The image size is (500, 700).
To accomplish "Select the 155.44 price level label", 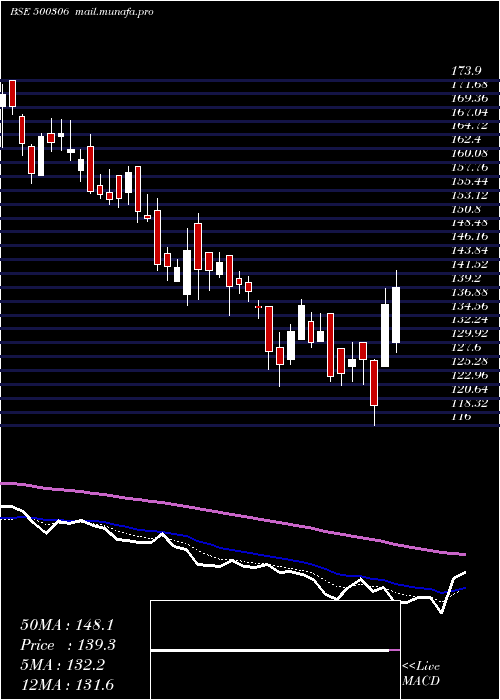I will pyautogui.click(x=469, y=181).
